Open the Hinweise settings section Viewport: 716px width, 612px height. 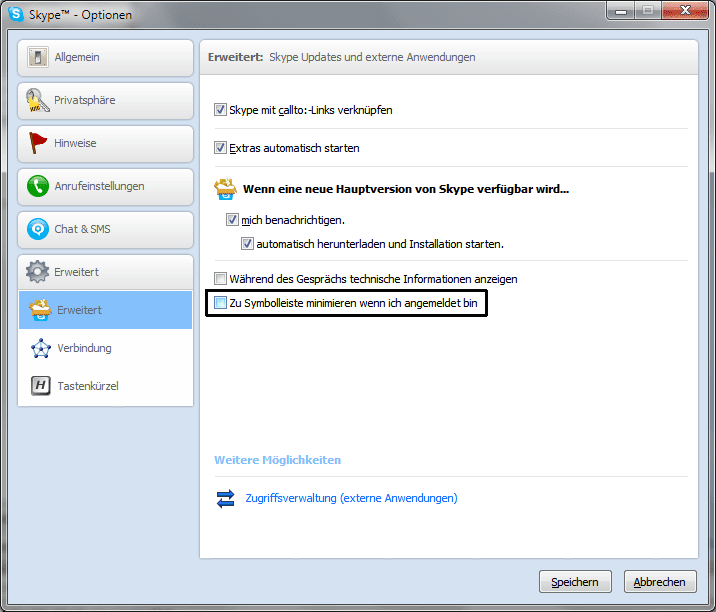coord(105,143)
